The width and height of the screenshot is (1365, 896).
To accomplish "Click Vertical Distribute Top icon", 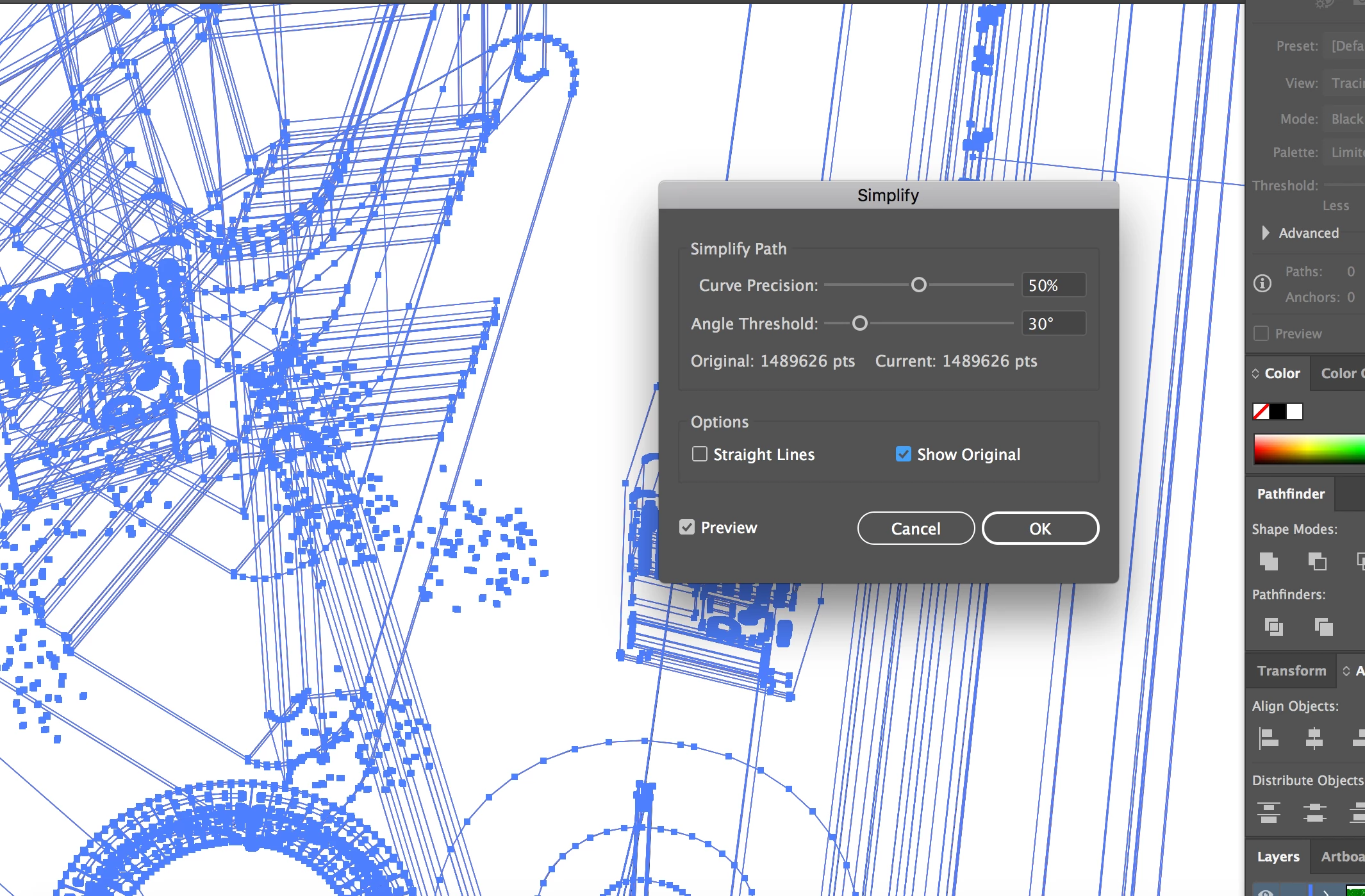I will point(1268,813).
